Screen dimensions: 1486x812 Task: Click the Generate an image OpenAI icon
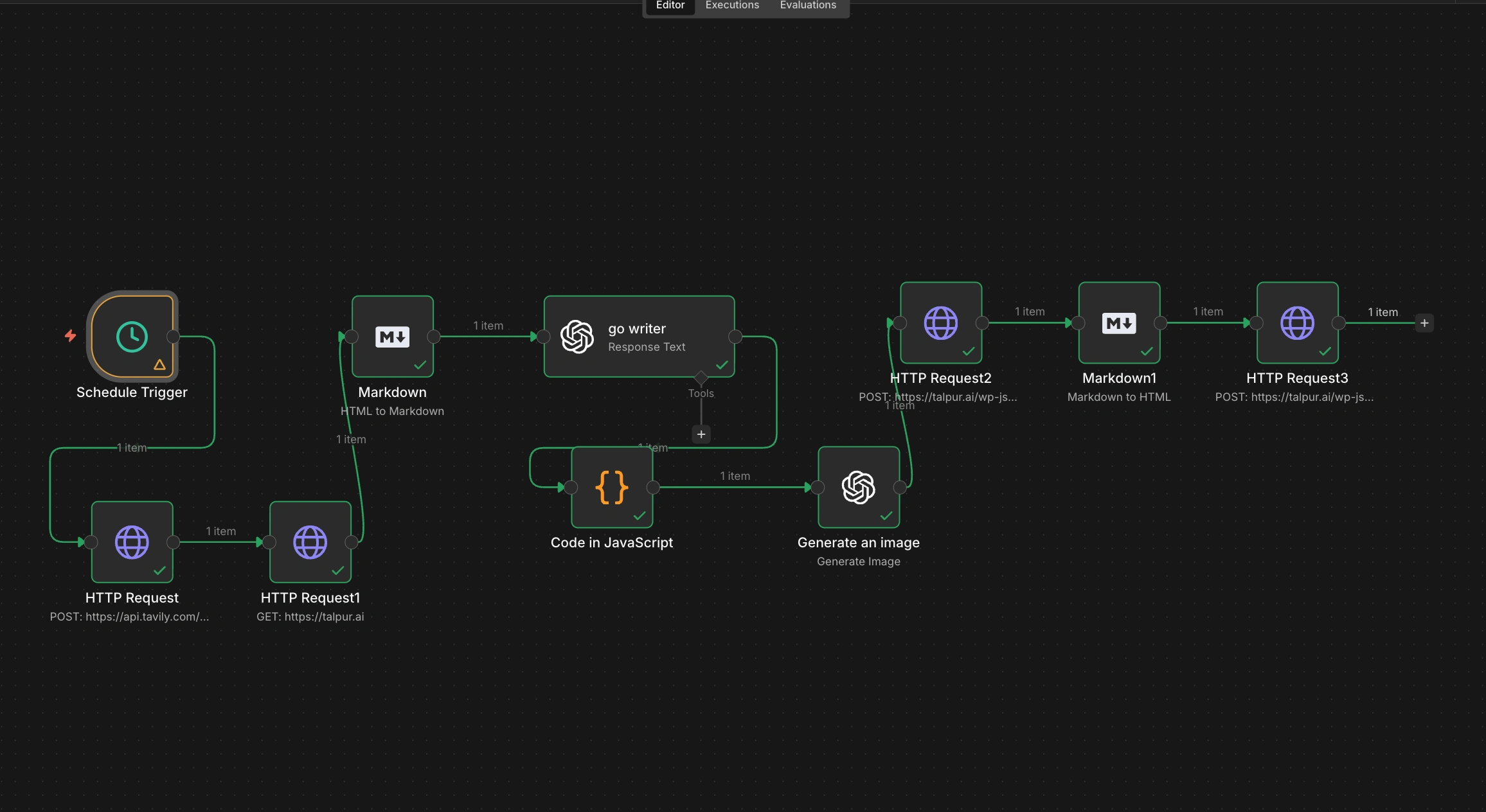(858, 487)
